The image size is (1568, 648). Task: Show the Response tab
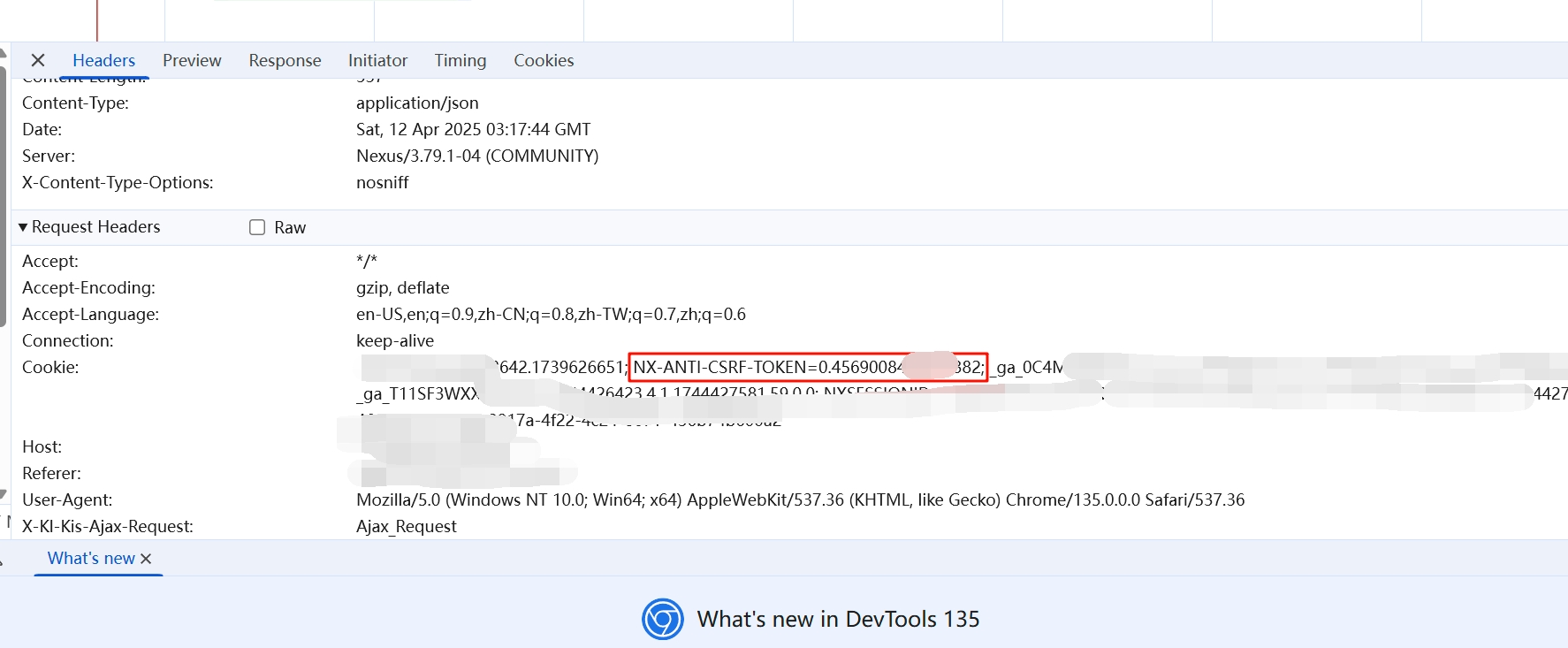[285, 60]
